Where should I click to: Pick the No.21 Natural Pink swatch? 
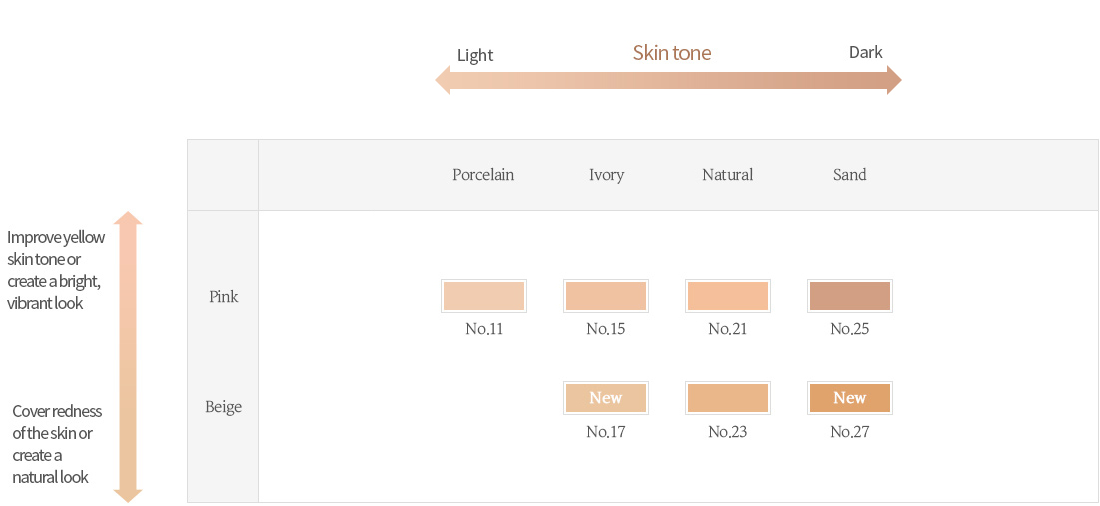point(727,296)
